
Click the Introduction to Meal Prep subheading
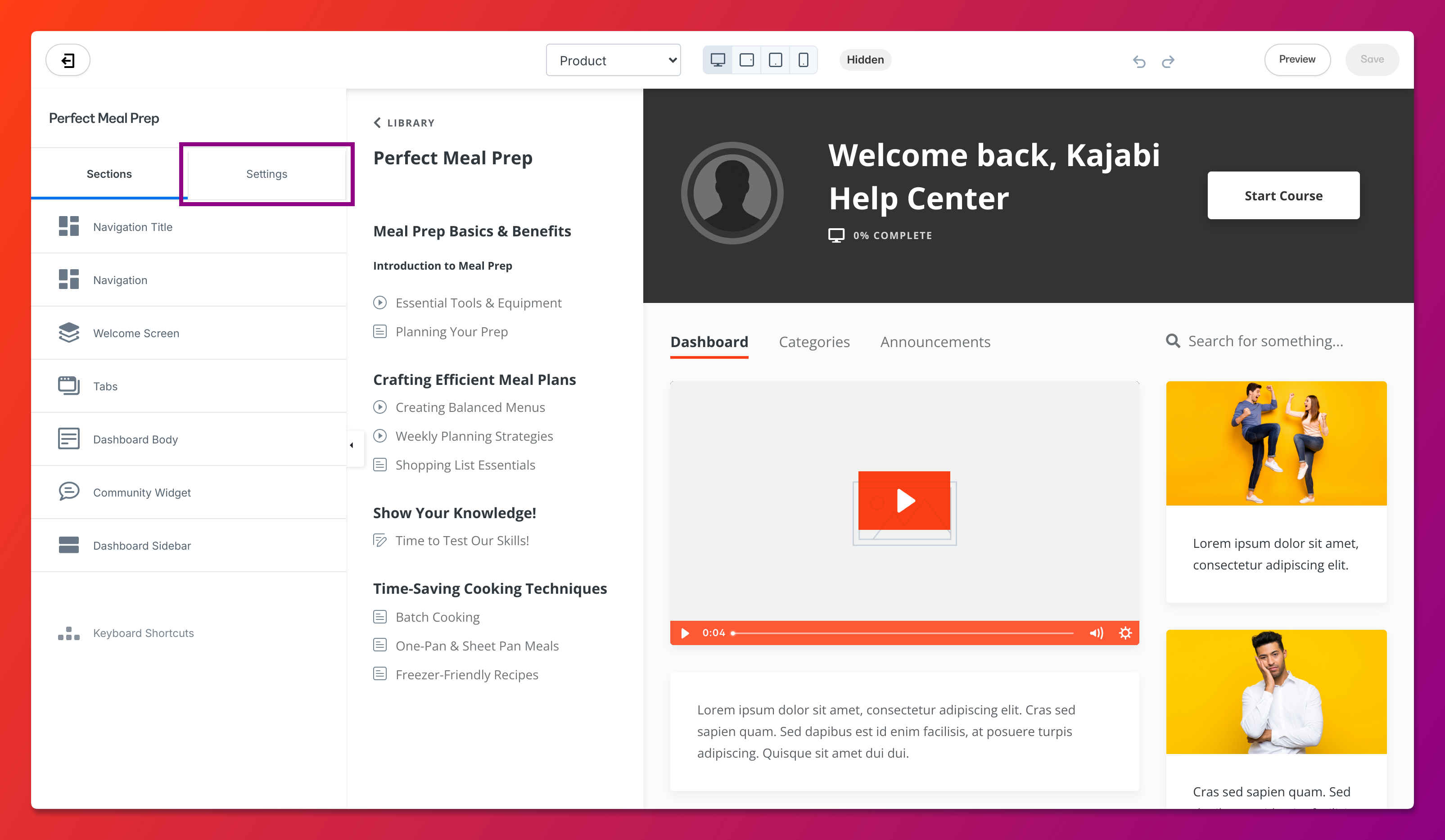pos(442,266)
